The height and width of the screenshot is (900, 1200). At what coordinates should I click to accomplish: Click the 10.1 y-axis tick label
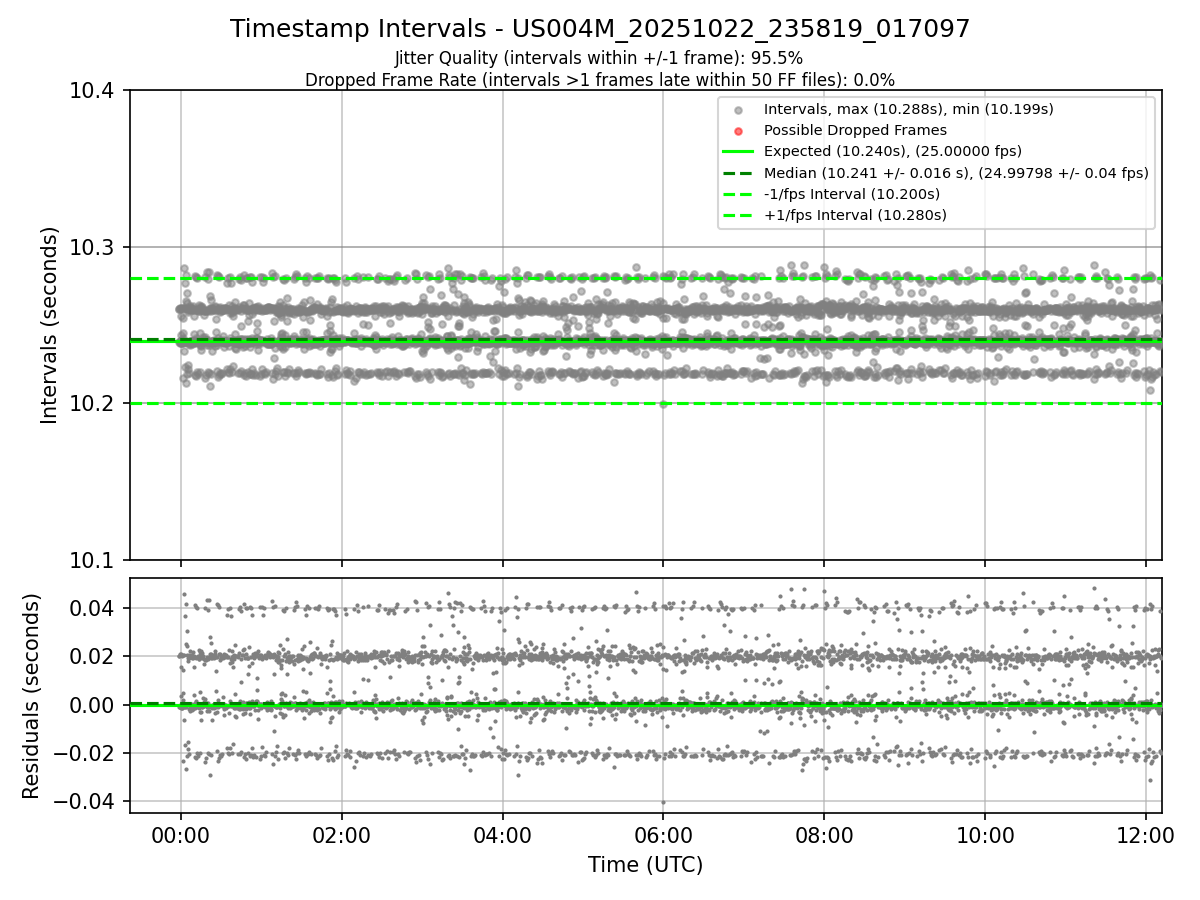[x=94, y=560]
